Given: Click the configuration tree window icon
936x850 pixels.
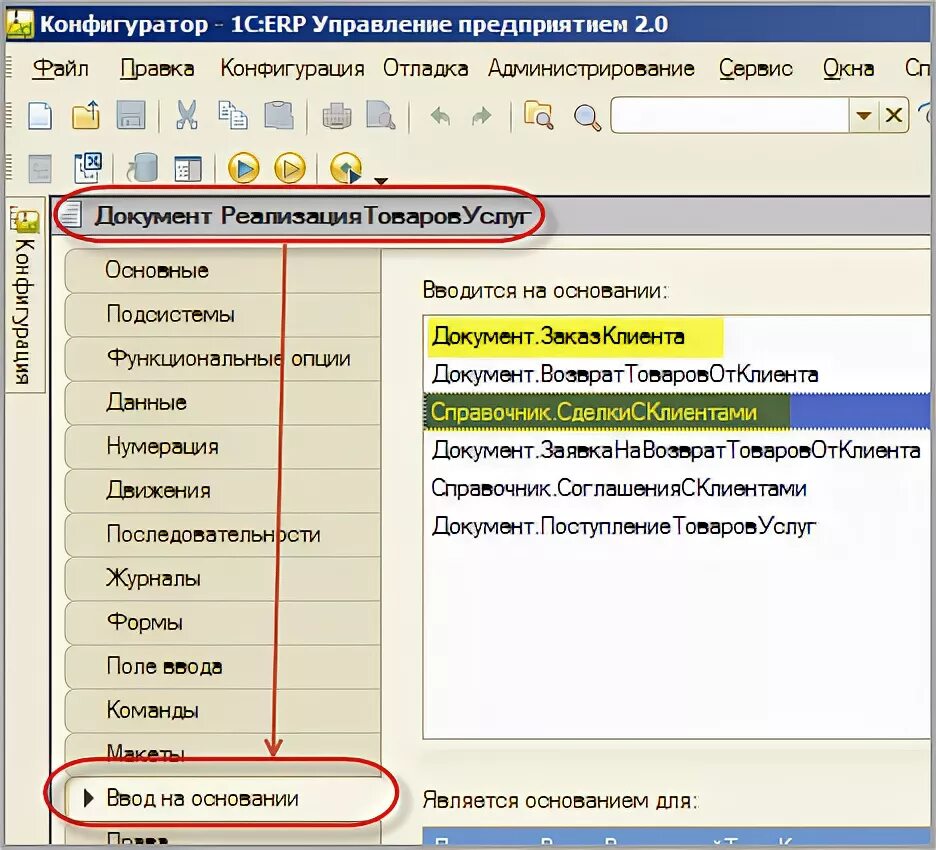Looking at the screenshot, I should (88, 168).
